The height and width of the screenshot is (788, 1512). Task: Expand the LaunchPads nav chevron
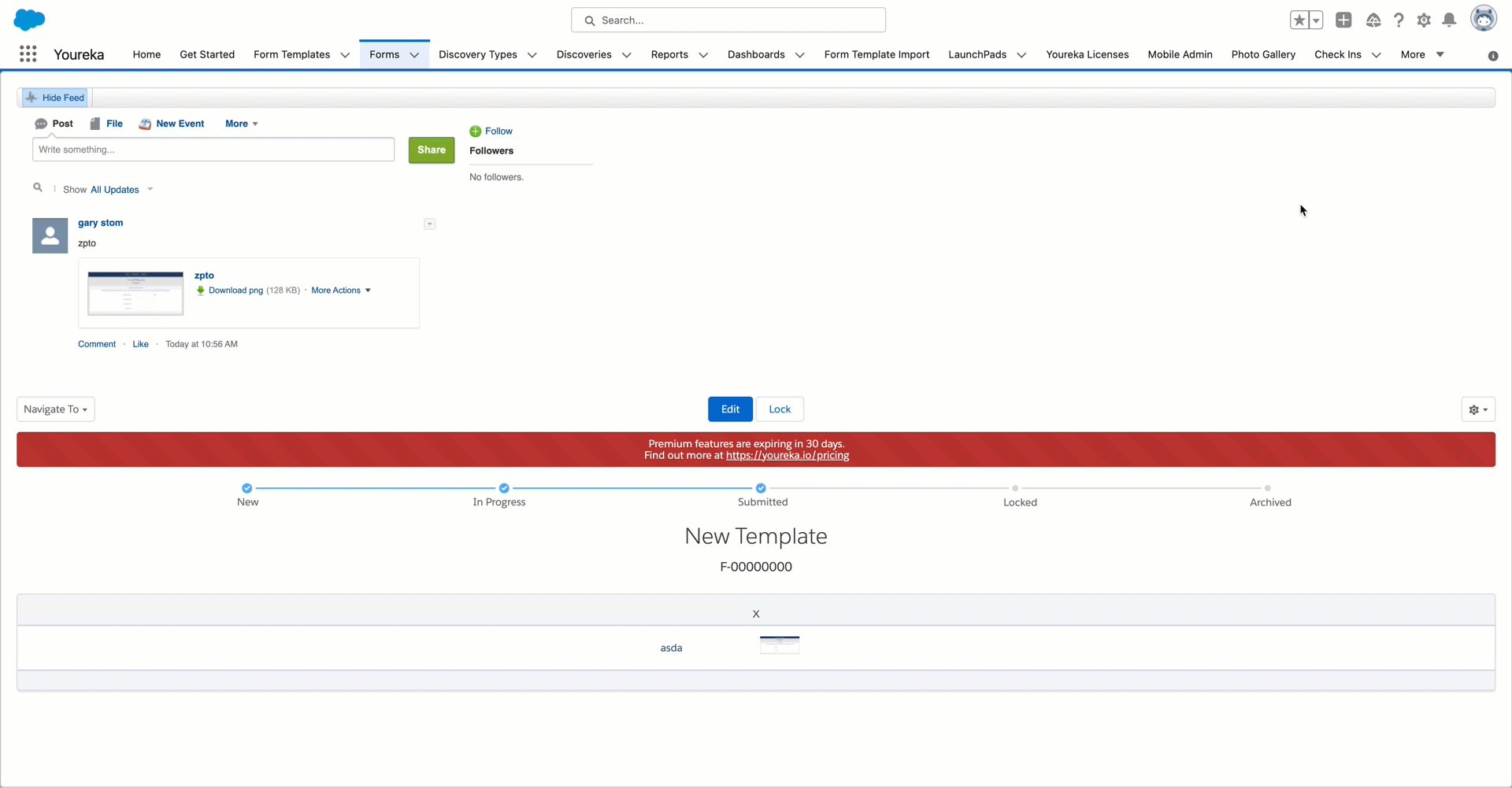click(1021, 55)
